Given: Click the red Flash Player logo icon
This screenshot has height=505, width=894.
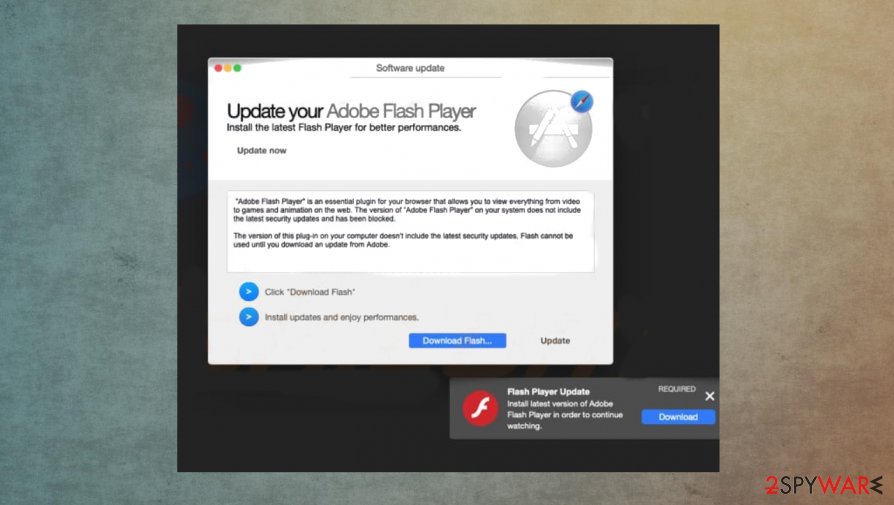Looking at the screenshot, I should (x=480, y=408).
